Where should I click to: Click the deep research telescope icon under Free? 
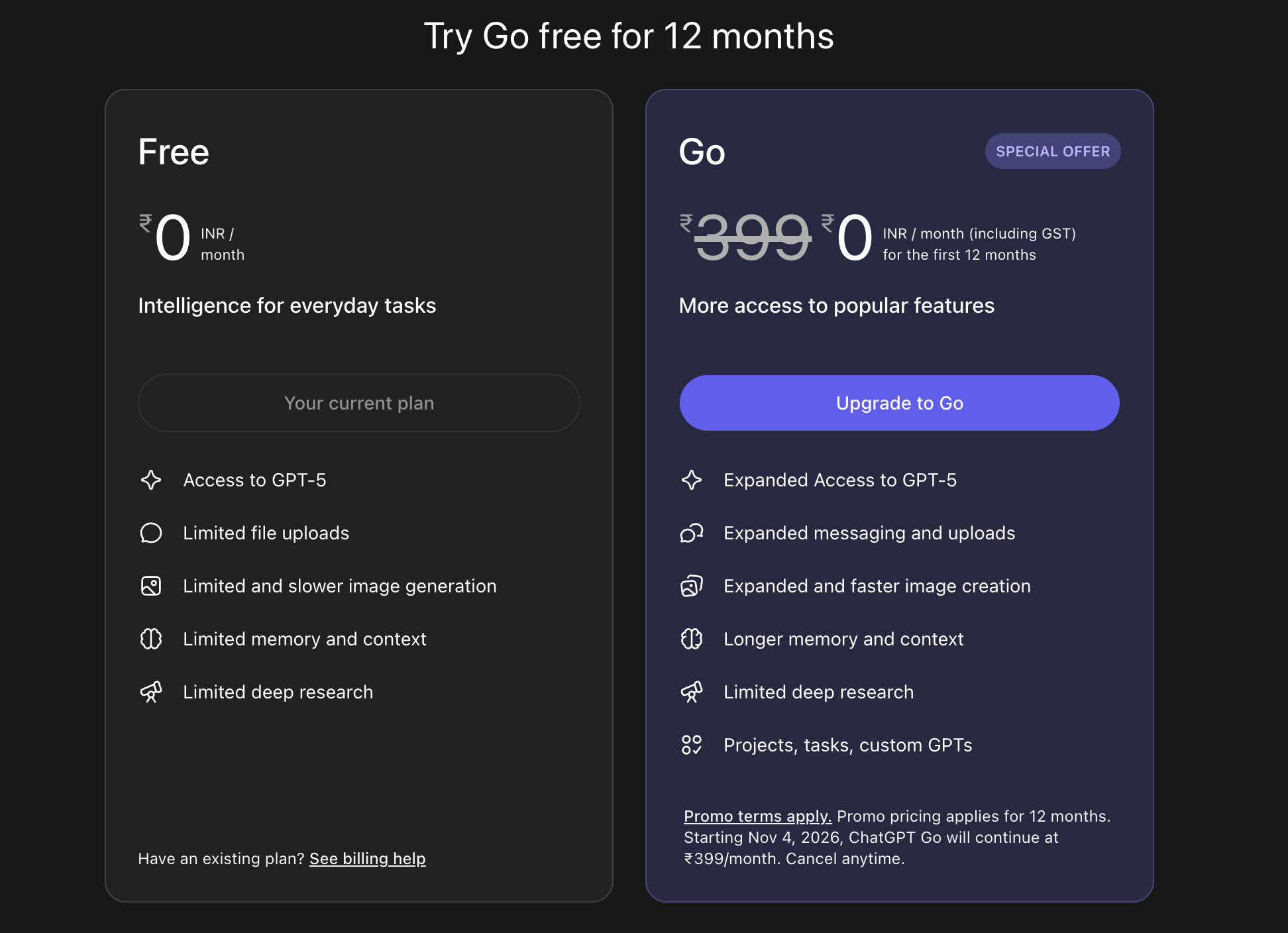[x=152, y=692]
